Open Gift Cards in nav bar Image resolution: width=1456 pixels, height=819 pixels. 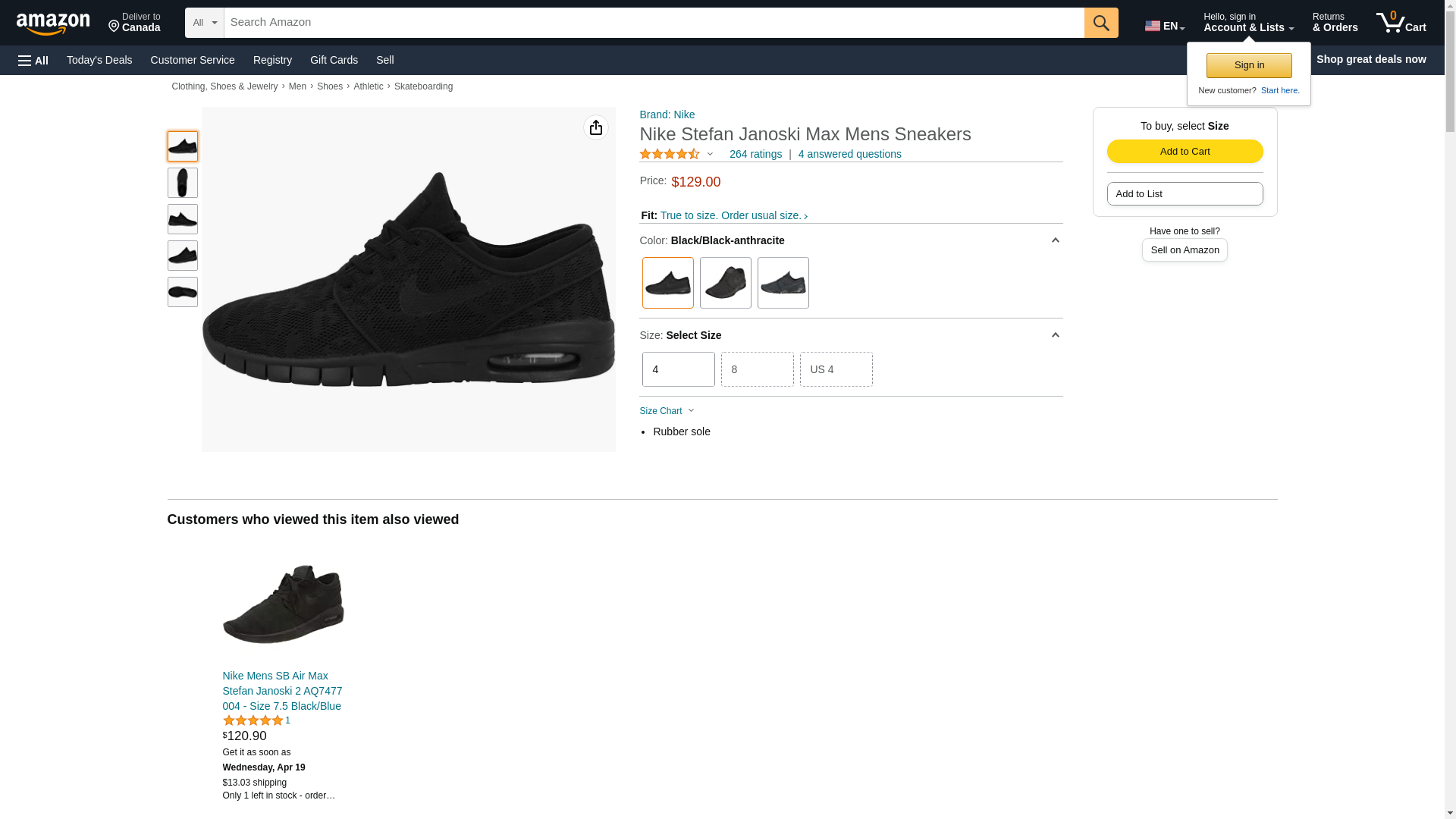[x=334, y=60]
